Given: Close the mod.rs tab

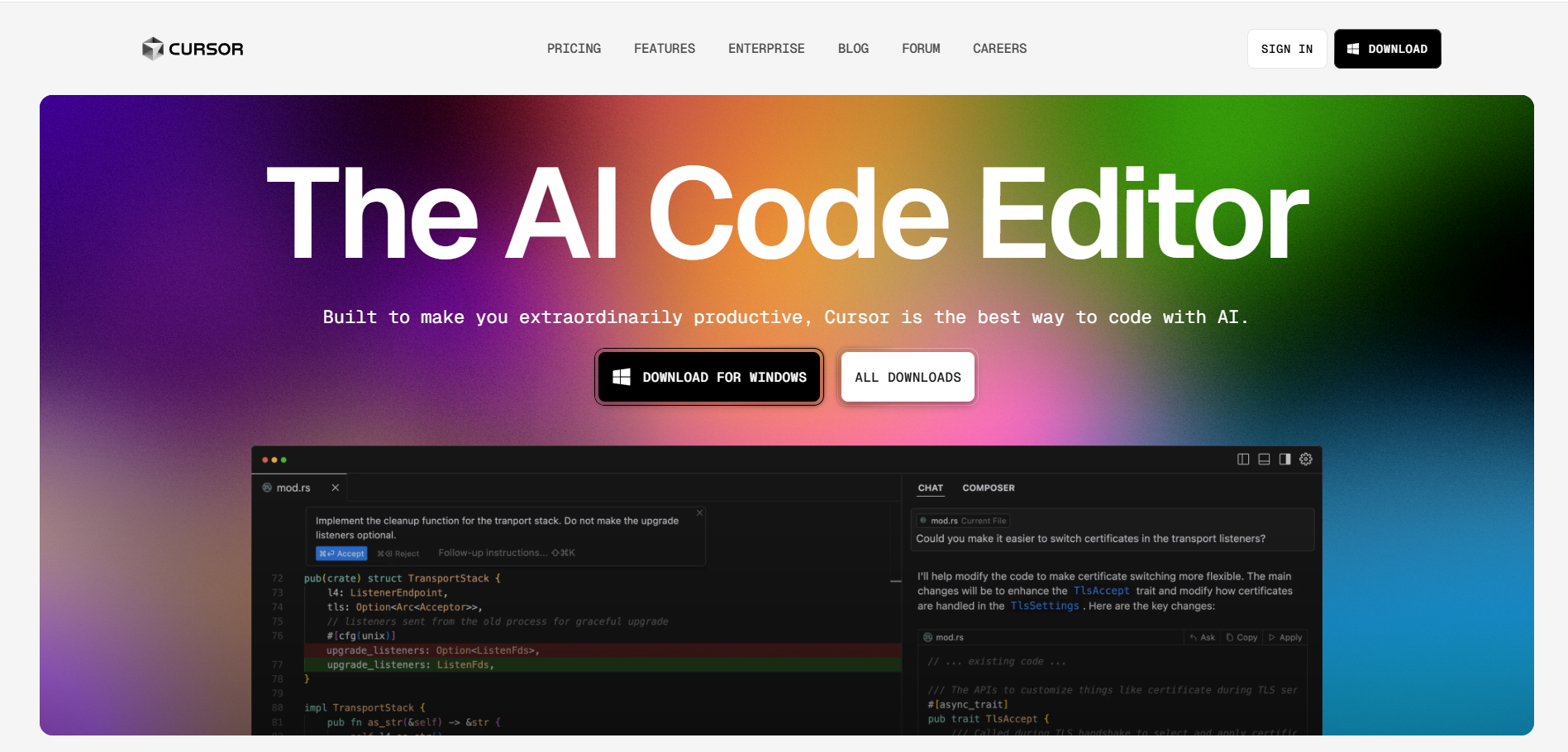Looking at the screenshot, I should [336, 488].
